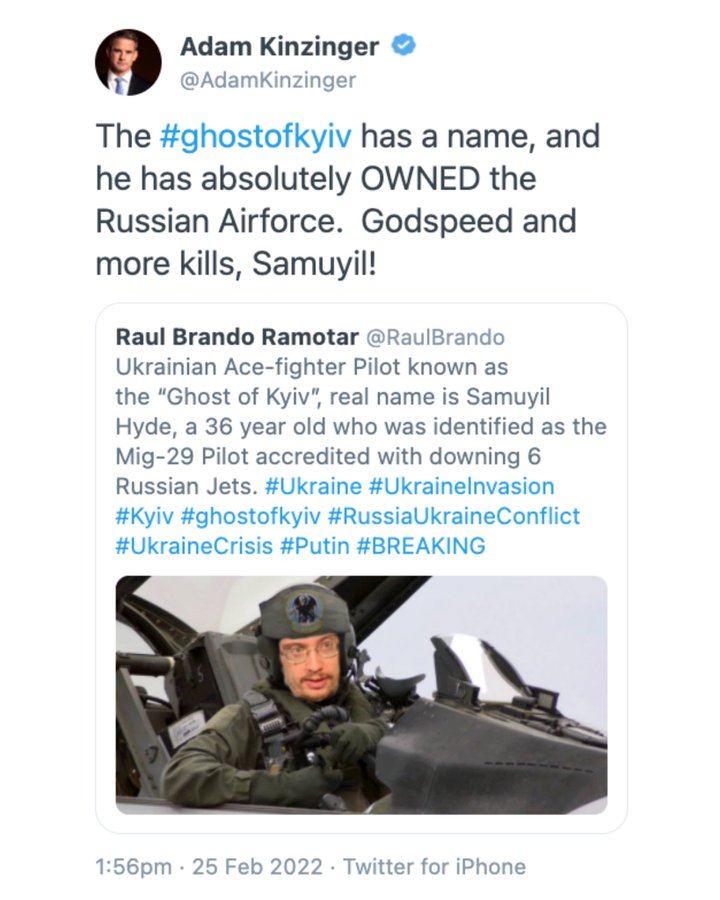Open Adam Kinzinger's profile avatar
720x900 pixels.
point(128,63)
